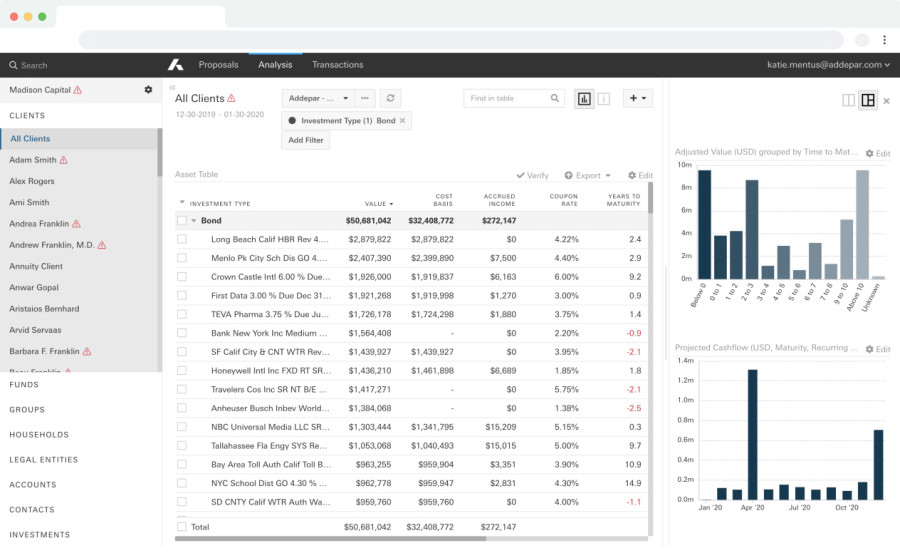Remove the Investment Type Bond filter

(x=403, y=121)
